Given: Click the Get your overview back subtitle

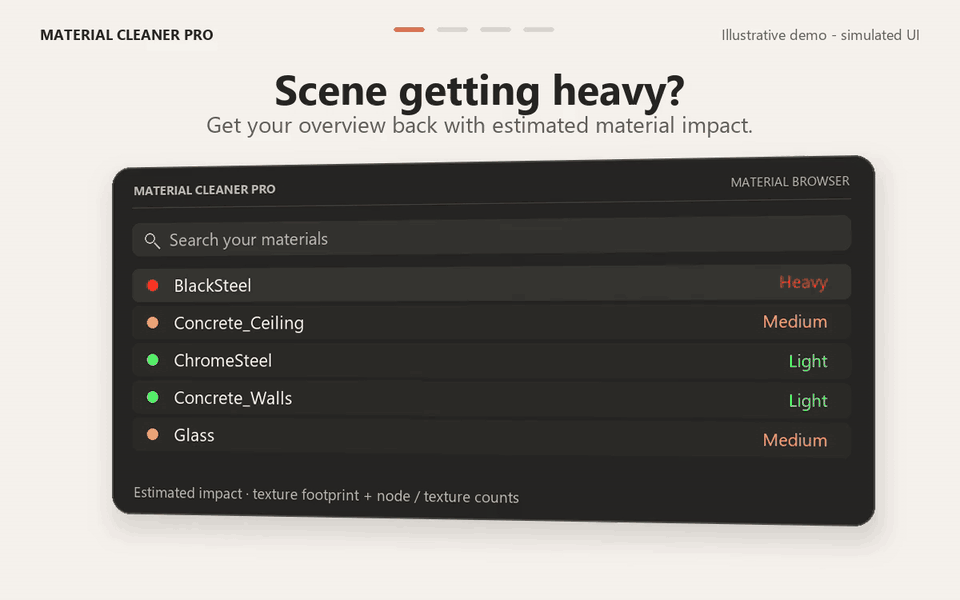Looking at the screenshot, I should (x=479, y=126).
